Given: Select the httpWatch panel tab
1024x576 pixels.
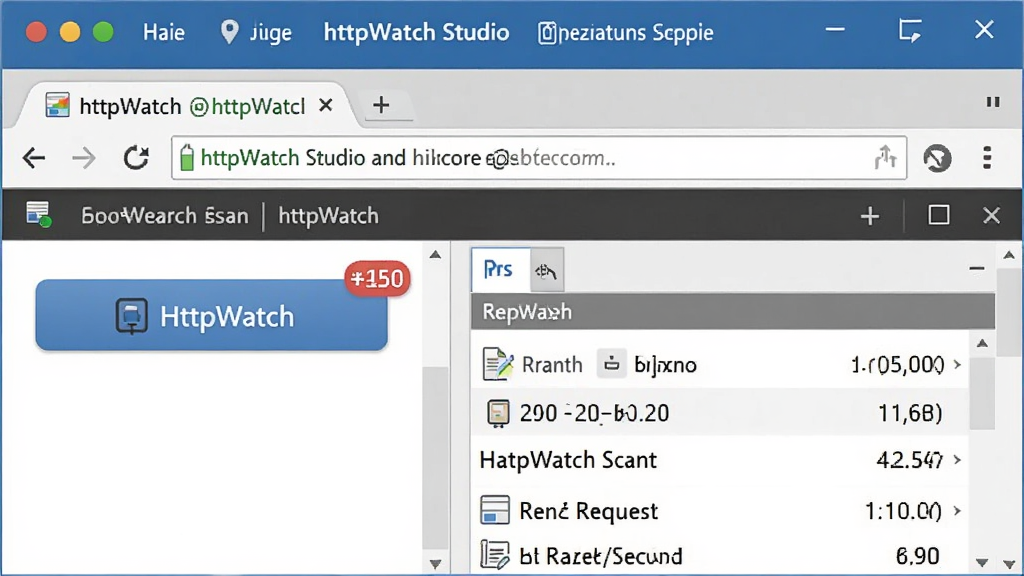Looking at the screenshot, I should pos(328,216).
